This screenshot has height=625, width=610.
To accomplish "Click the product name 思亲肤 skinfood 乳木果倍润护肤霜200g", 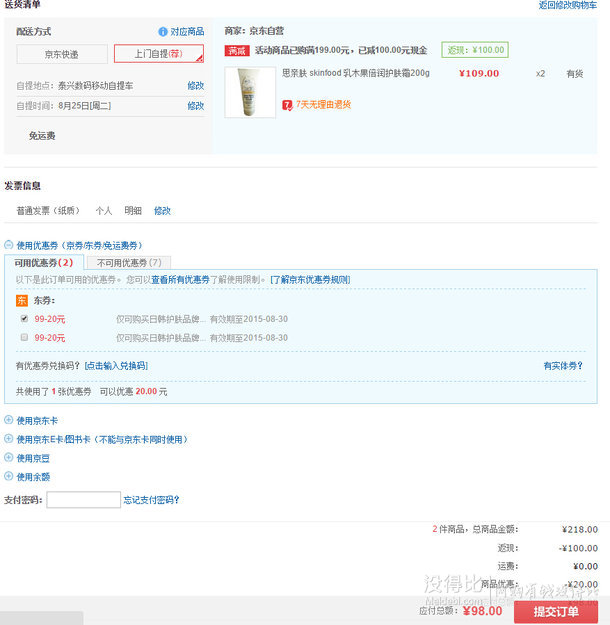I will (356, 73).
